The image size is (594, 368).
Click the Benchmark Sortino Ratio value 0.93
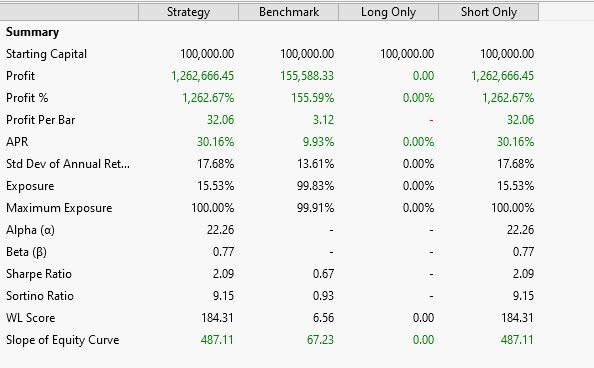[x=323, y=296]
